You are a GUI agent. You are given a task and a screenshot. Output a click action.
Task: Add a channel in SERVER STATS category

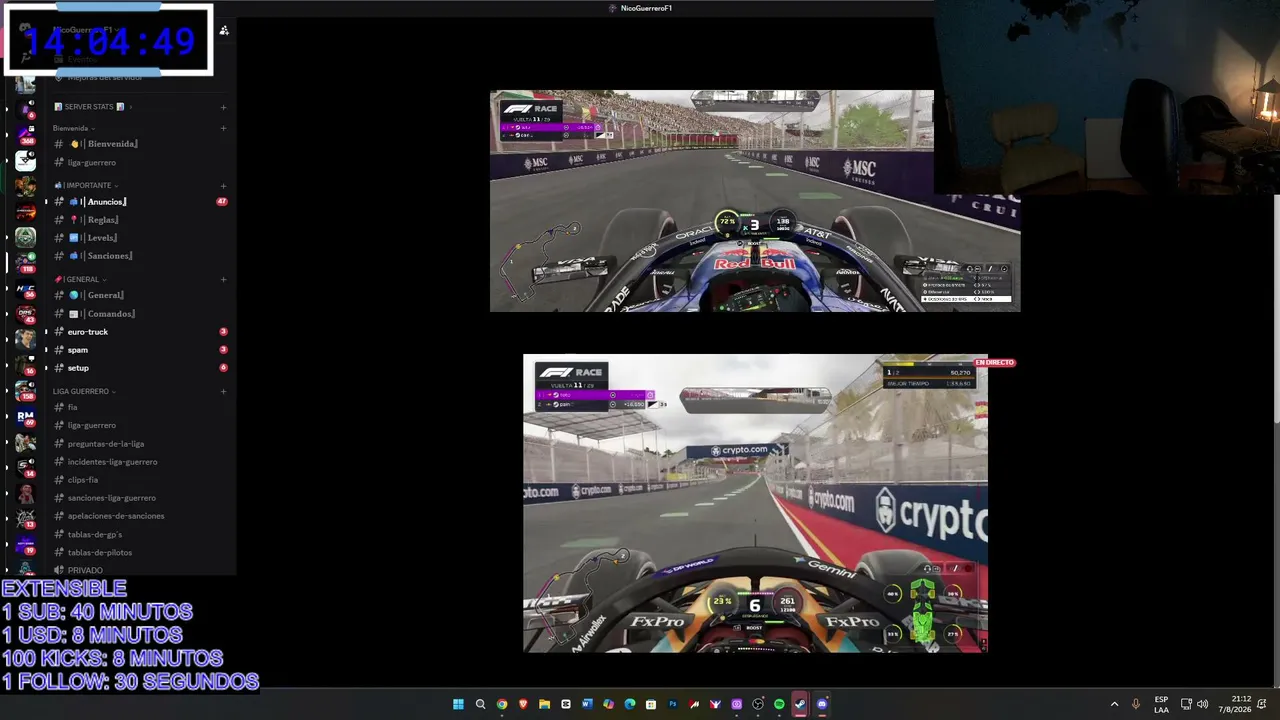coord(223,107)
